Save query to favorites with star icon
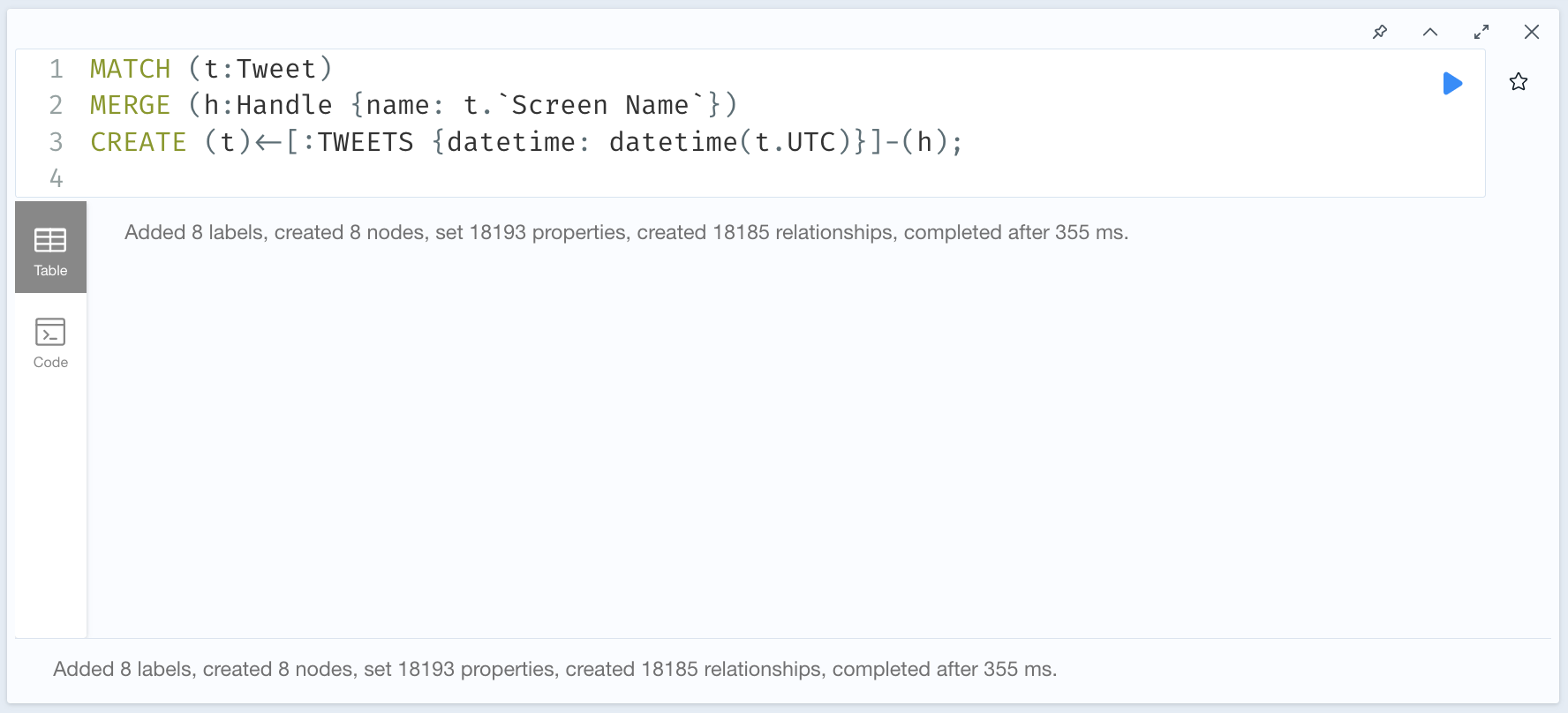Image resolution: width=1568 pixels, height=713 pixels. pyautogui.click(x=1519, y=82)
